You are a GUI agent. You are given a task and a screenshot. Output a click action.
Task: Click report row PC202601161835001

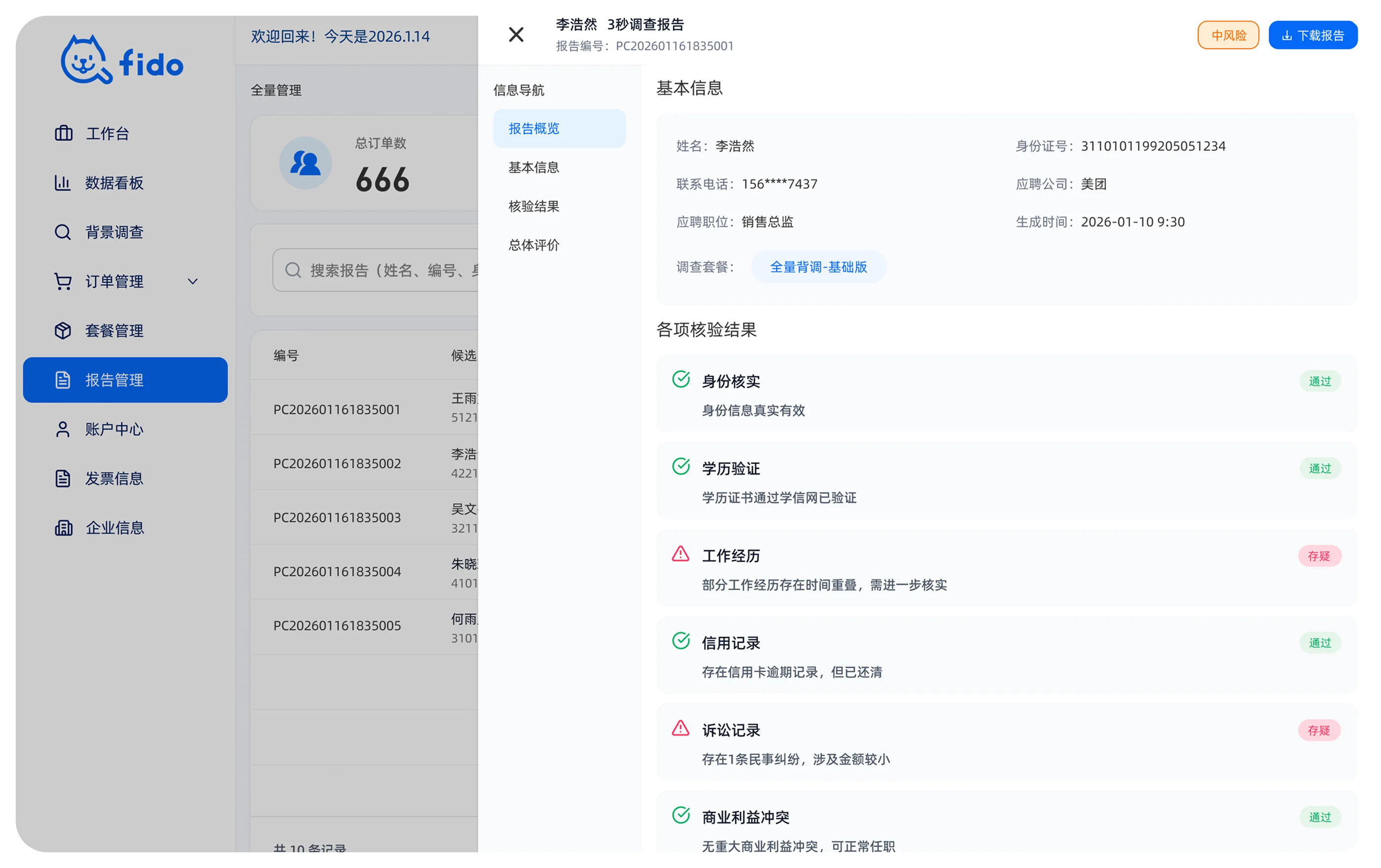[364, 407]
